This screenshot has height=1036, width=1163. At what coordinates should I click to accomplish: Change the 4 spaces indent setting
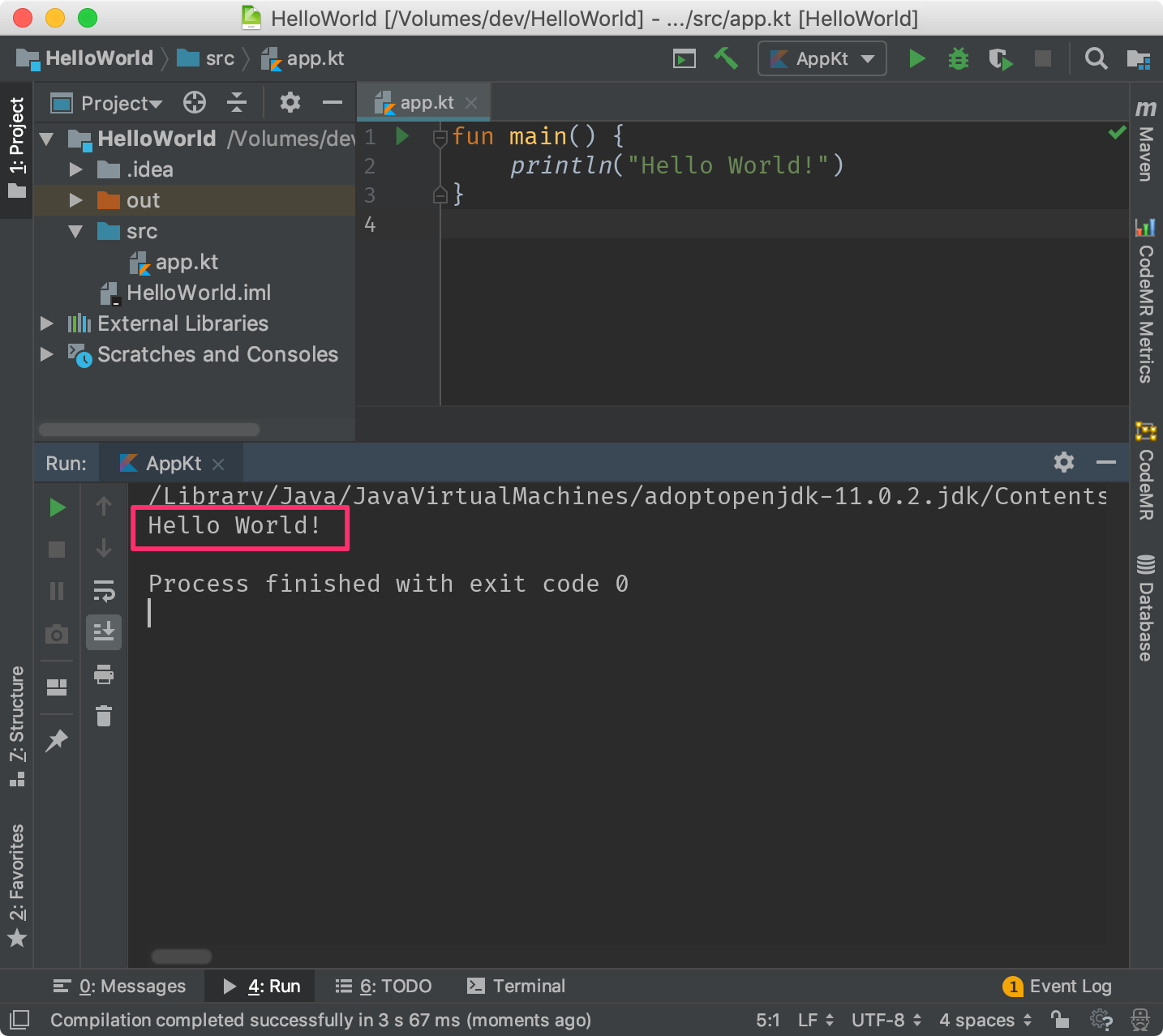click(x=985, y=1020)
